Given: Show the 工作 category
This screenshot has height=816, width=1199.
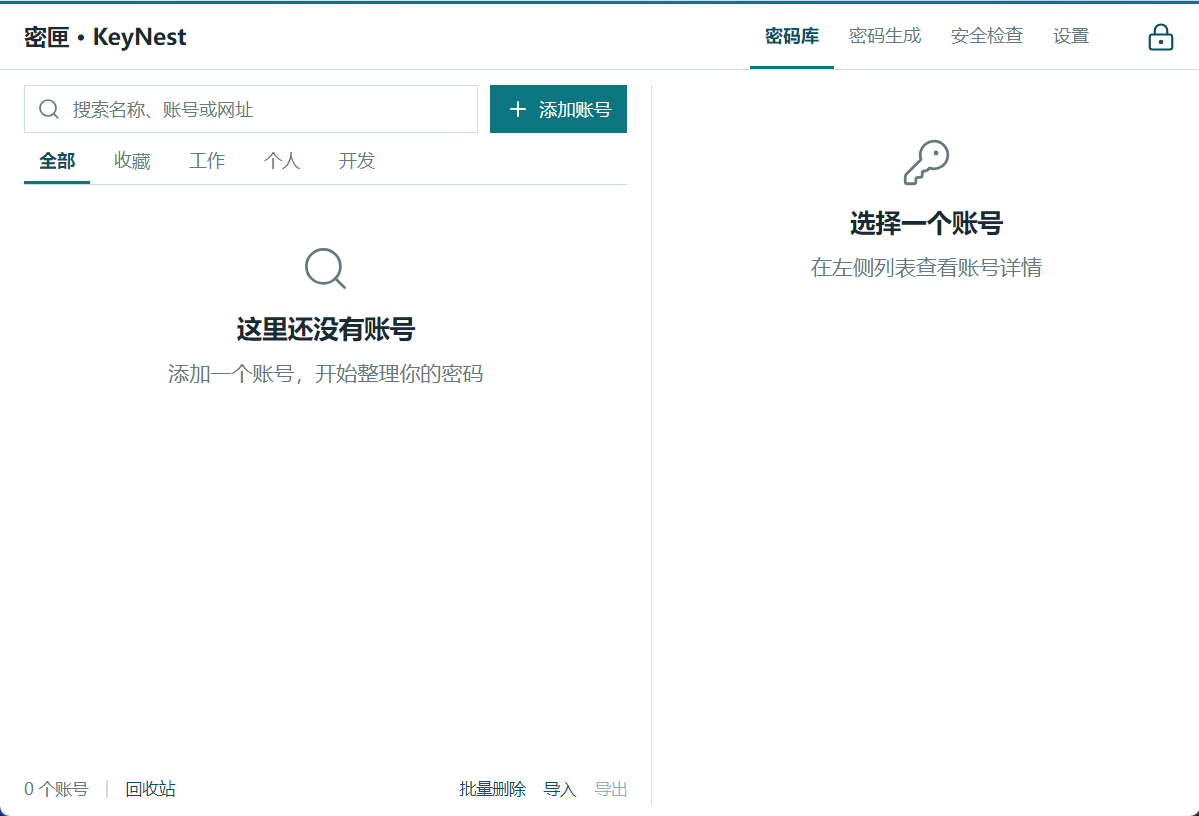Looking at the screenshot, I should click(x=207, y=161).
